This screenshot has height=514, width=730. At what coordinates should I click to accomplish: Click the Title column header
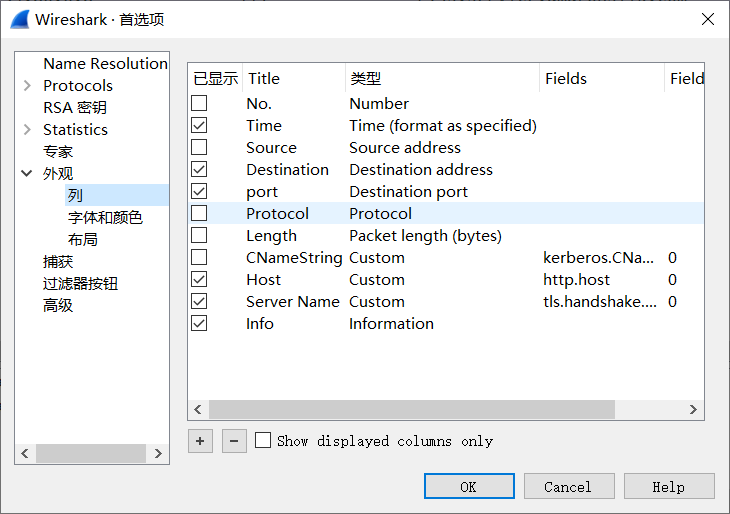[x=294, y=78]
